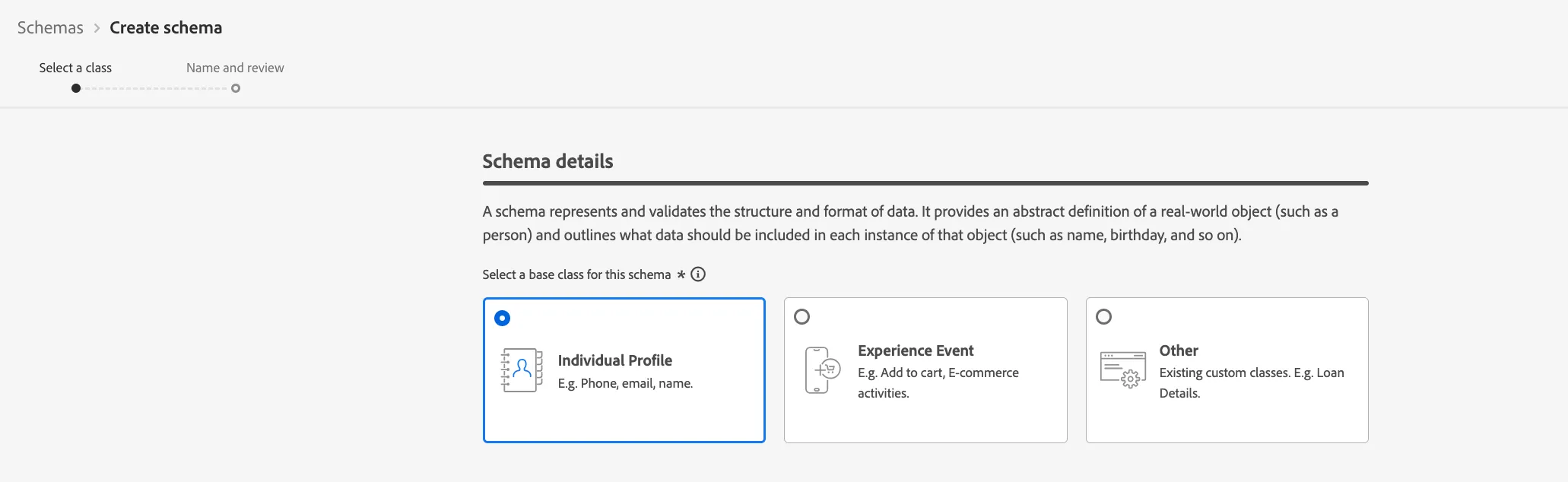Screen dimensions: 1568x482
Task: Navigate back to Schemas breadcrumb
Action: (x=50, y=27)
